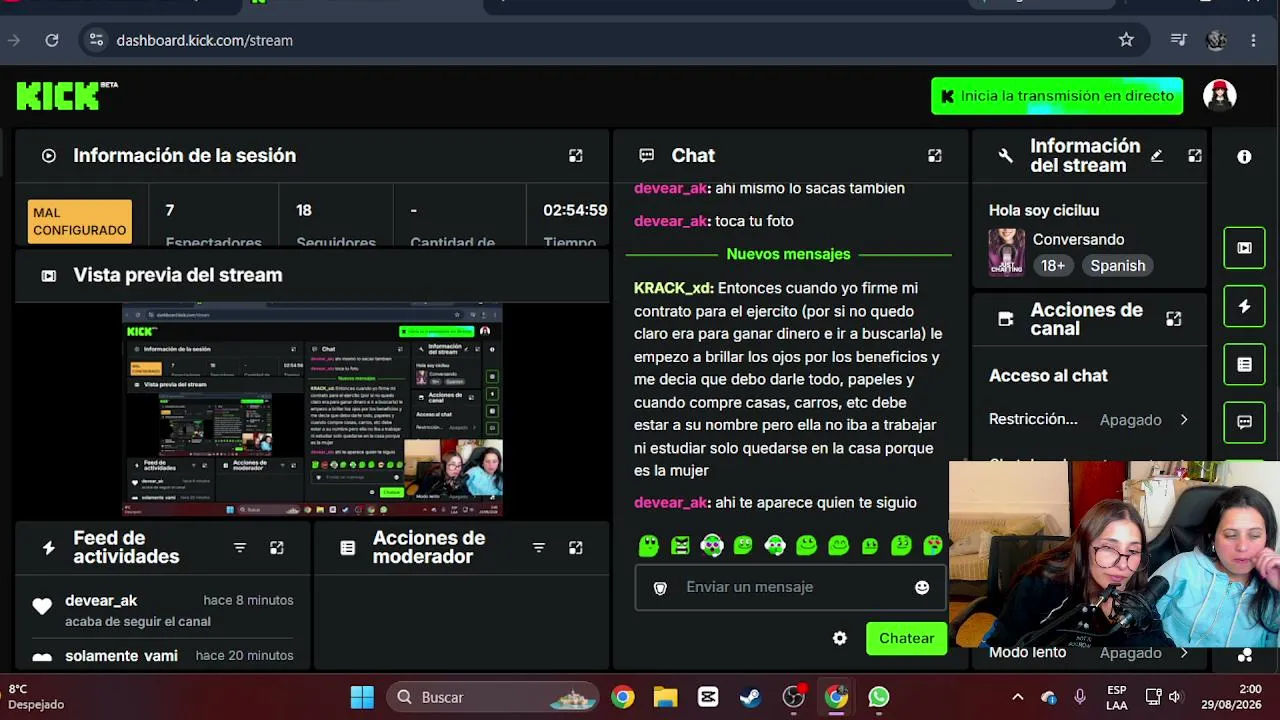
Task: Click the chat identity badge icon
Action: (x=660, y=588)
